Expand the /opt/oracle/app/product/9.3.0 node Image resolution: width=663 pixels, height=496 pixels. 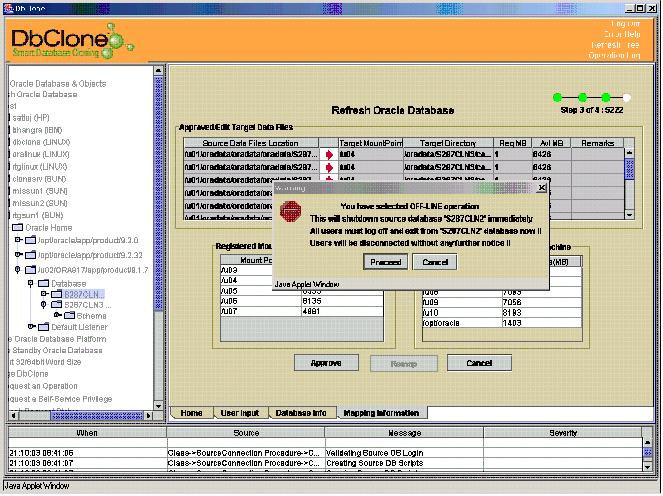[18, 240]
